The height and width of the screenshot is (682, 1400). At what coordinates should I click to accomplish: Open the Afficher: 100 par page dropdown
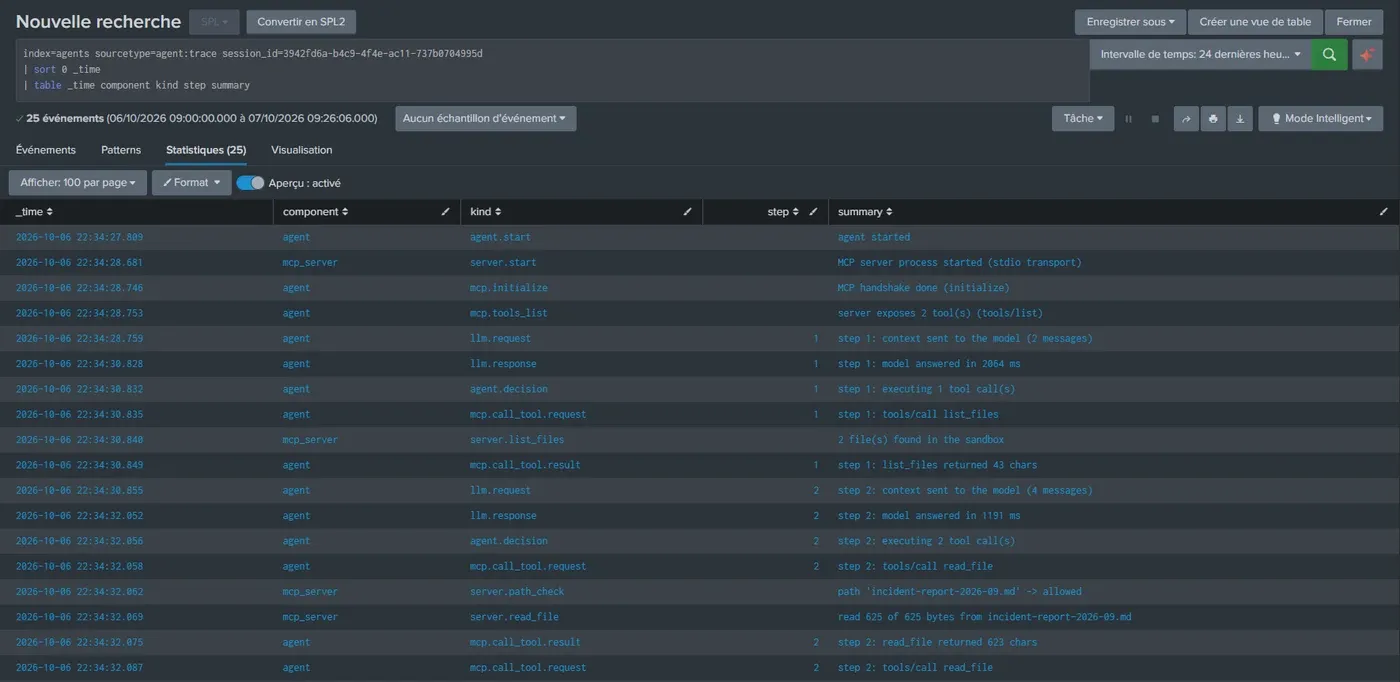[78, 183]
